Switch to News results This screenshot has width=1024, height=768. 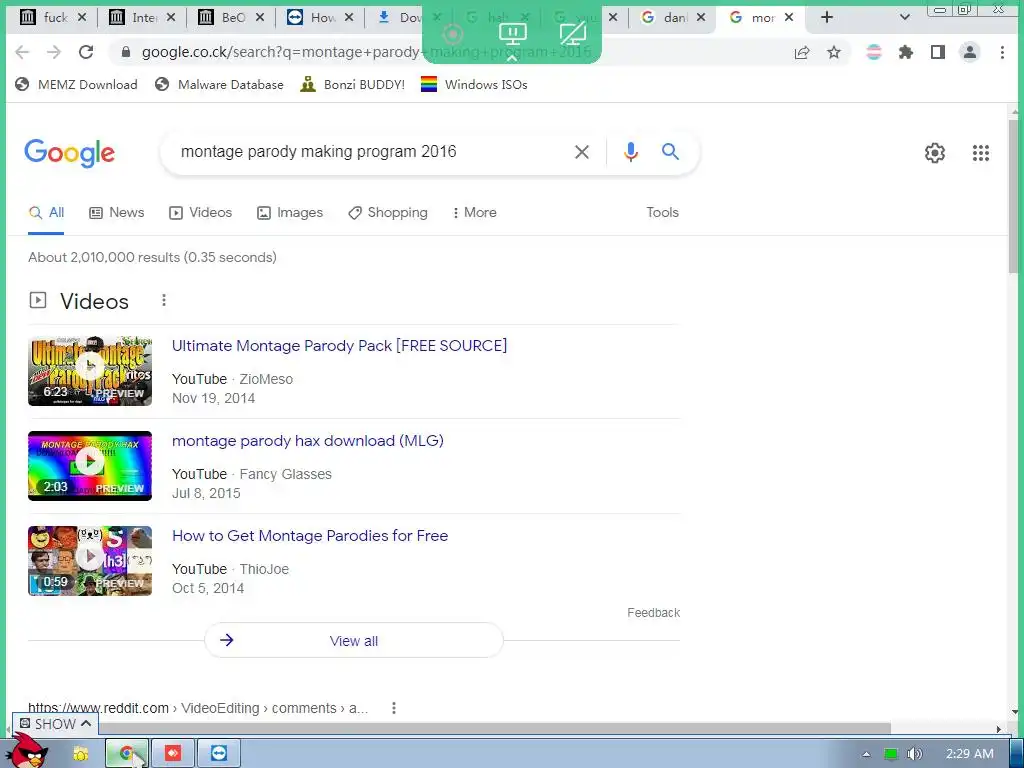[x=116, y=212]
